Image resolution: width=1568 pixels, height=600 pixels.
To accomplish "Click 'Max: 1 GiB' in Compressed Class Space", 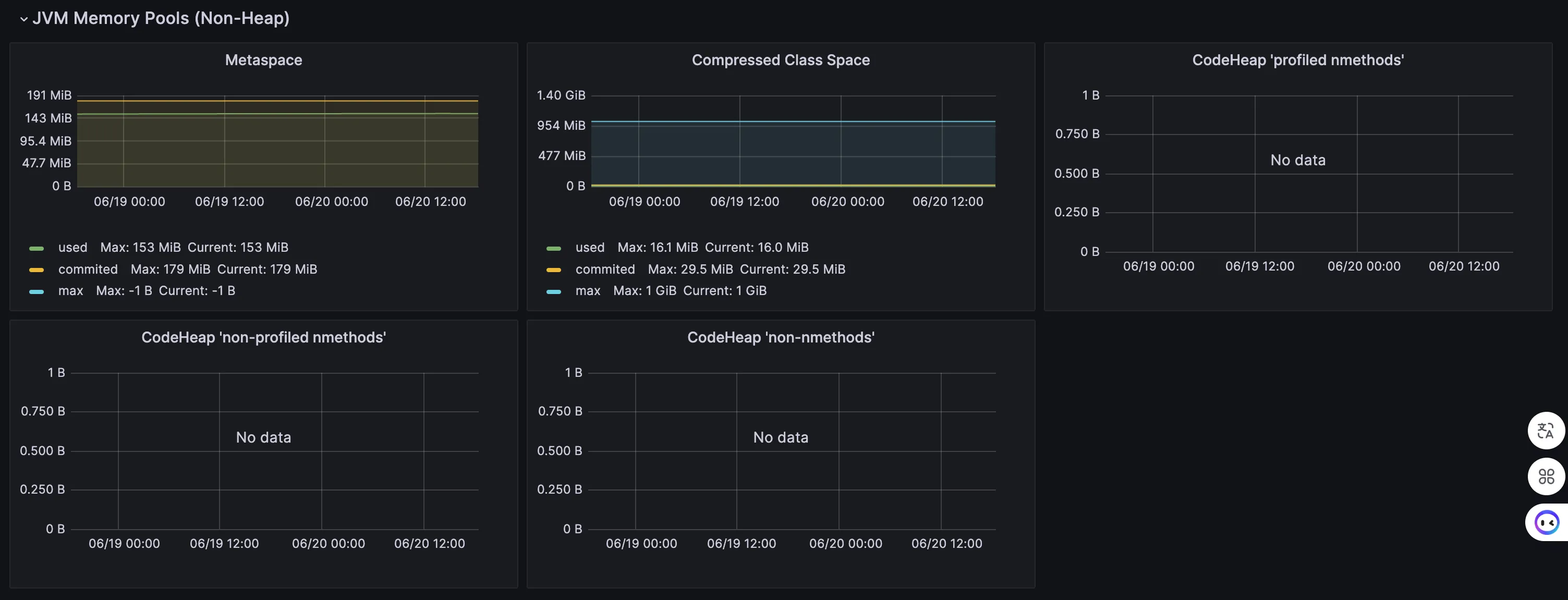I will [x=645, y=290].
